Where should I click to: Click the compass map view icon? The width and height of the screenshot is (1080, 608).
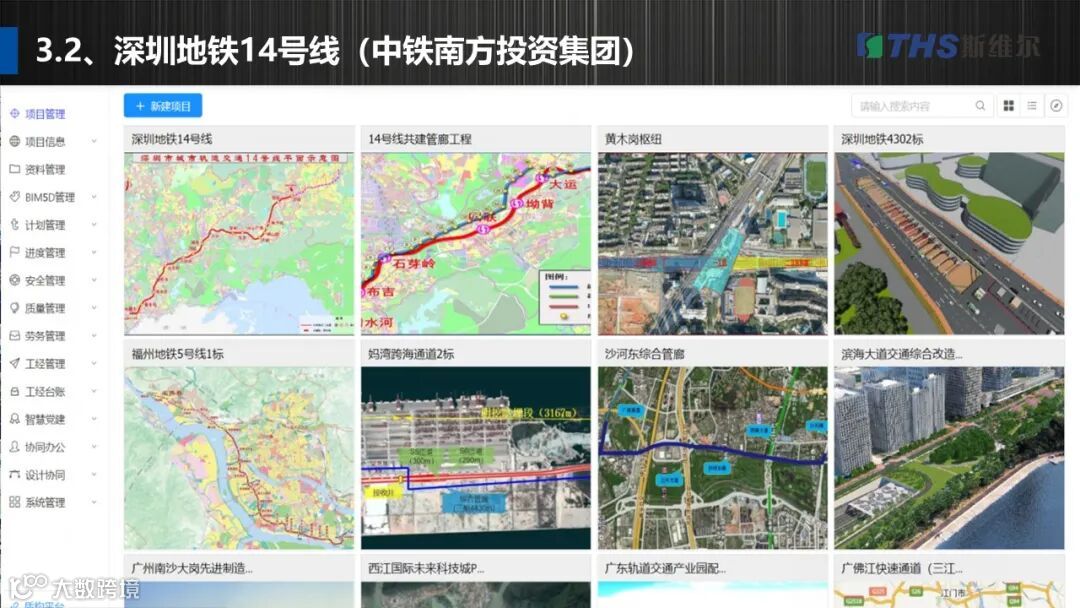1056,105
